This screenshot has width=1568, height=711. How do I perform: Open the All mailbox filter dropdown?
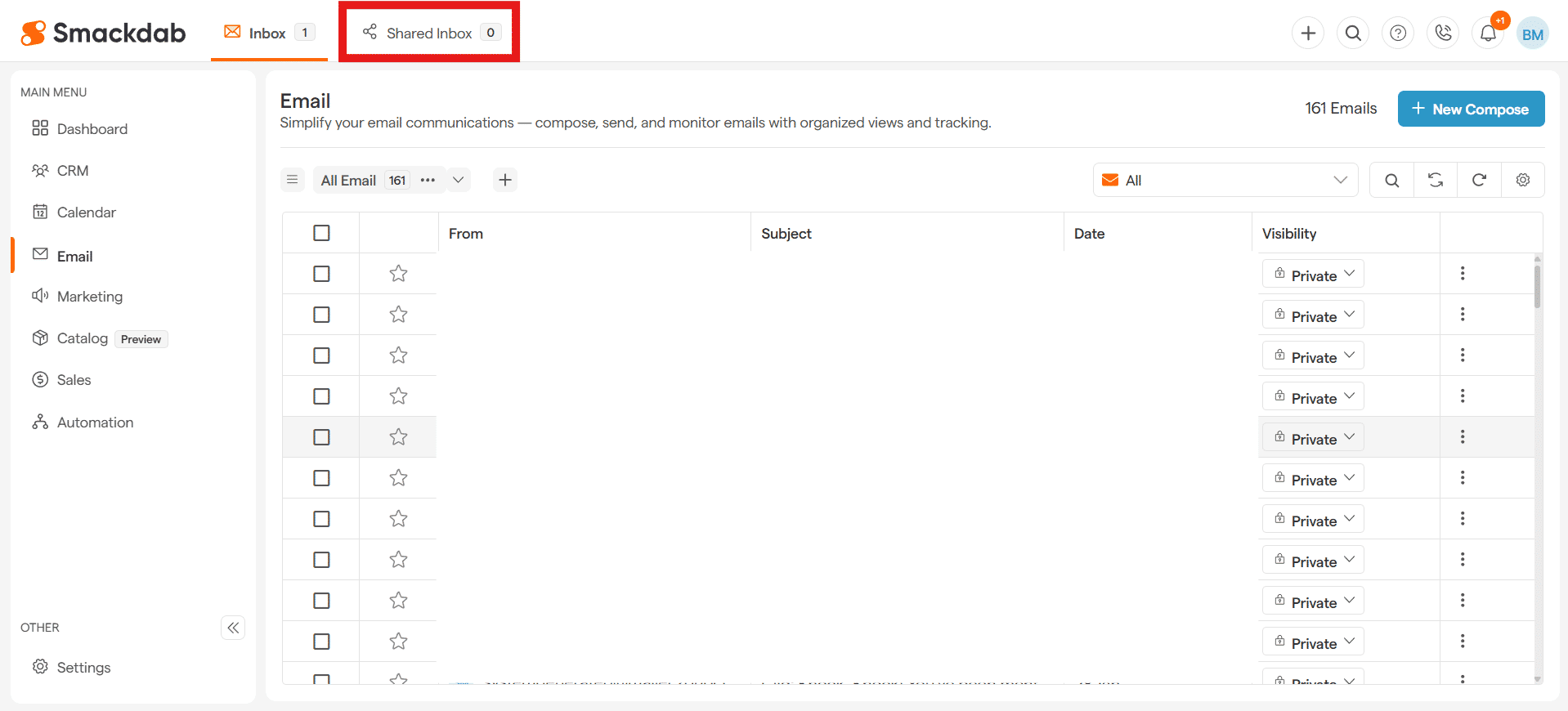coord(1225,180)
